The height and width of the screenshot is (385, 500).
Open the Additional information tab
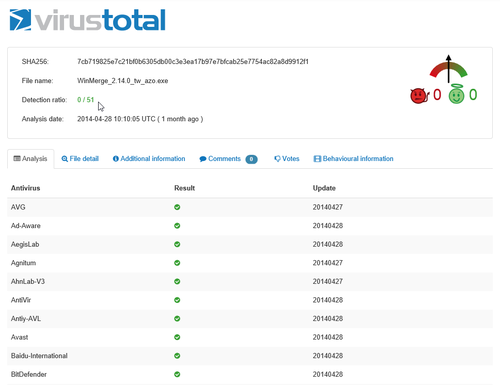point(149,159)
